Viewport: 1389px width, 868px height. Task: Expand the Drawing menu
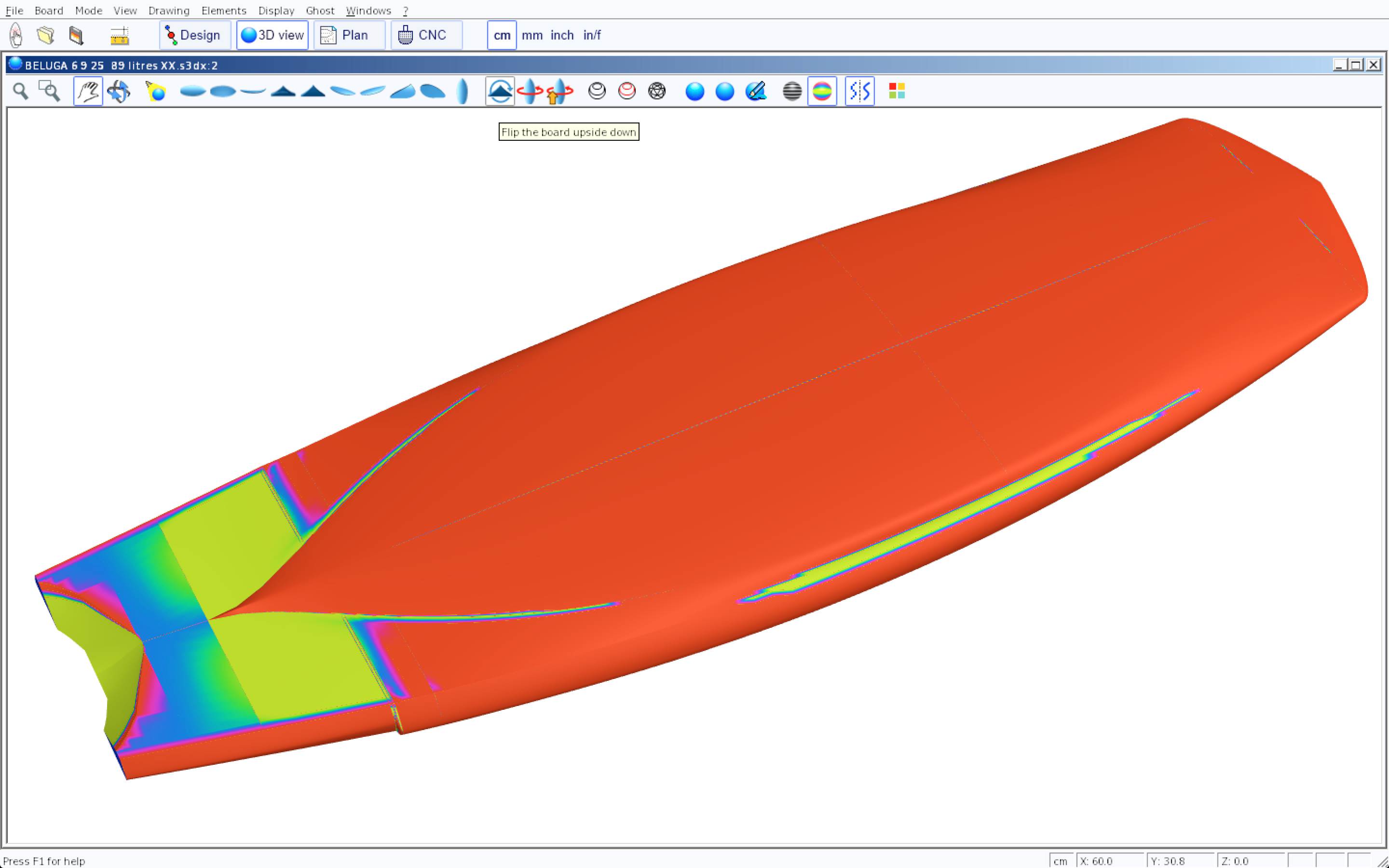pyautogui.click(x=168, y=10)
